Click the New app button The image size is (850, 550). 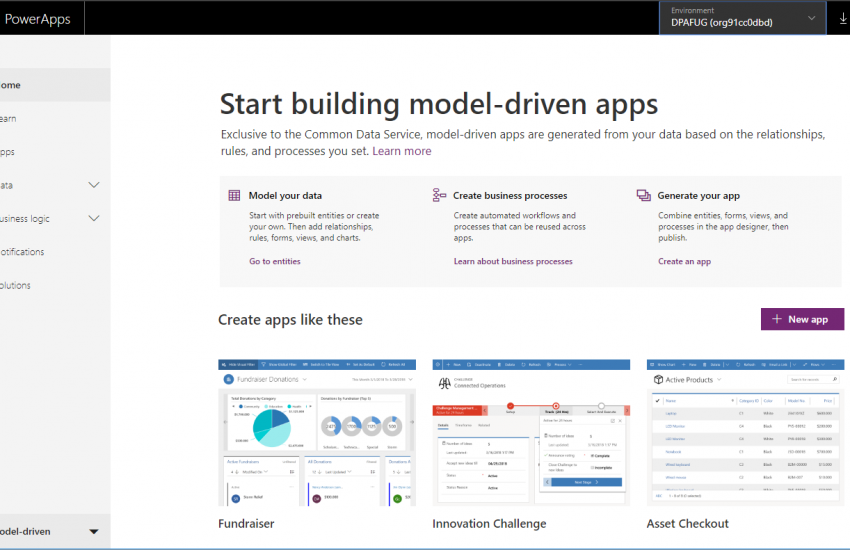tap(802, 319)
